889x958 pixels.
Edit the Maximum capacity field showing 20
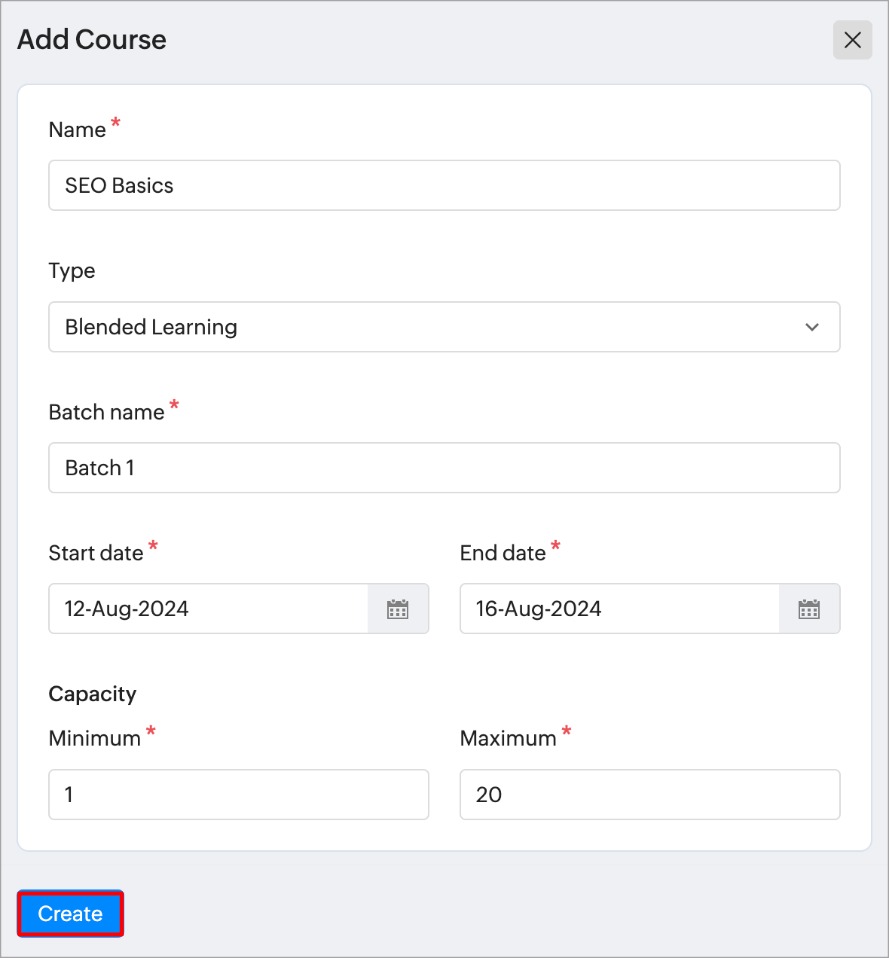click(649, 795)
